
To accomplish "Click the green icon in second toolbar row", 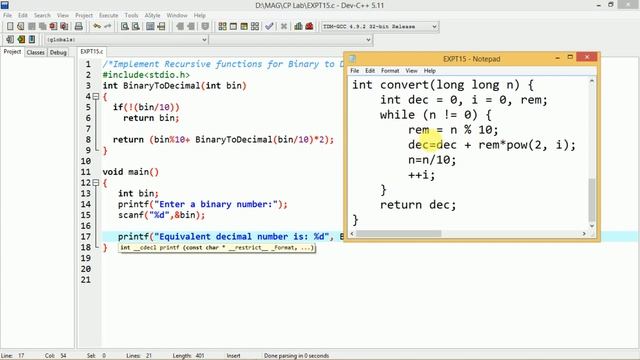I will (x=21, y=40).
